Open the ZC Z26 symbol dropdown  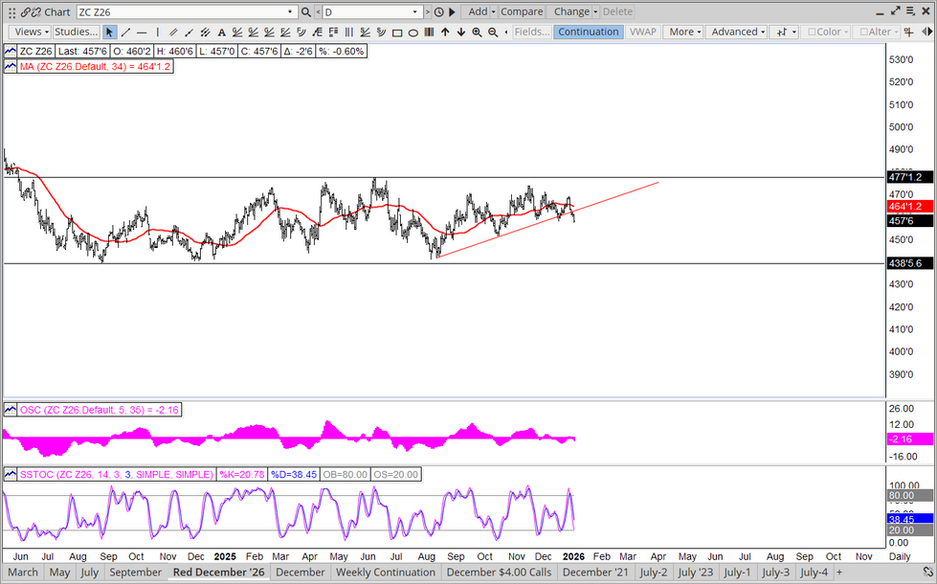(x=290, y=12)
